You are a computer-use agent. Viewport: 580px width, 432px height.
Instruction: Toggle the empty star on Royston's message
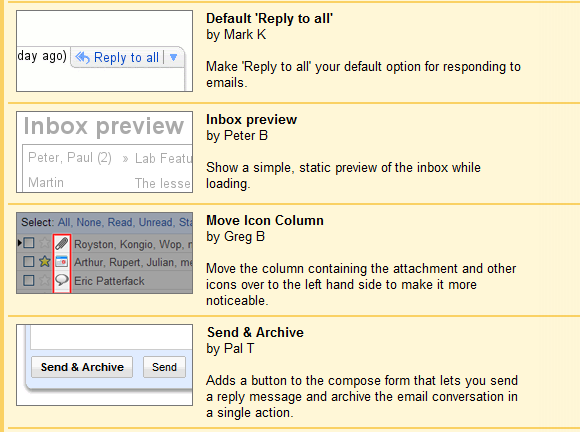point(45,243)
